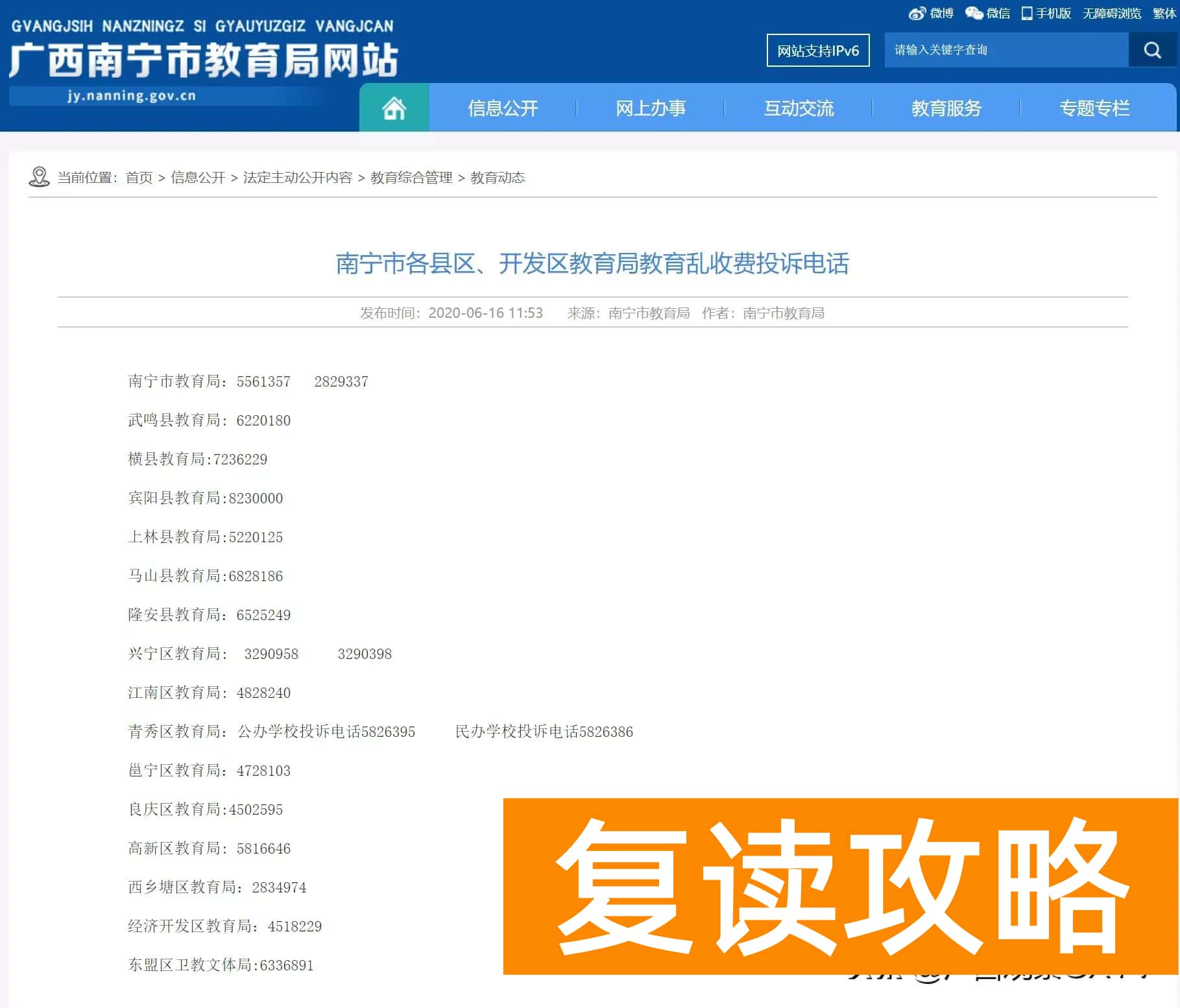The image size is (1180, 1008).
Task: Click the home icon in the navigation bar
Action: [393, 108]
